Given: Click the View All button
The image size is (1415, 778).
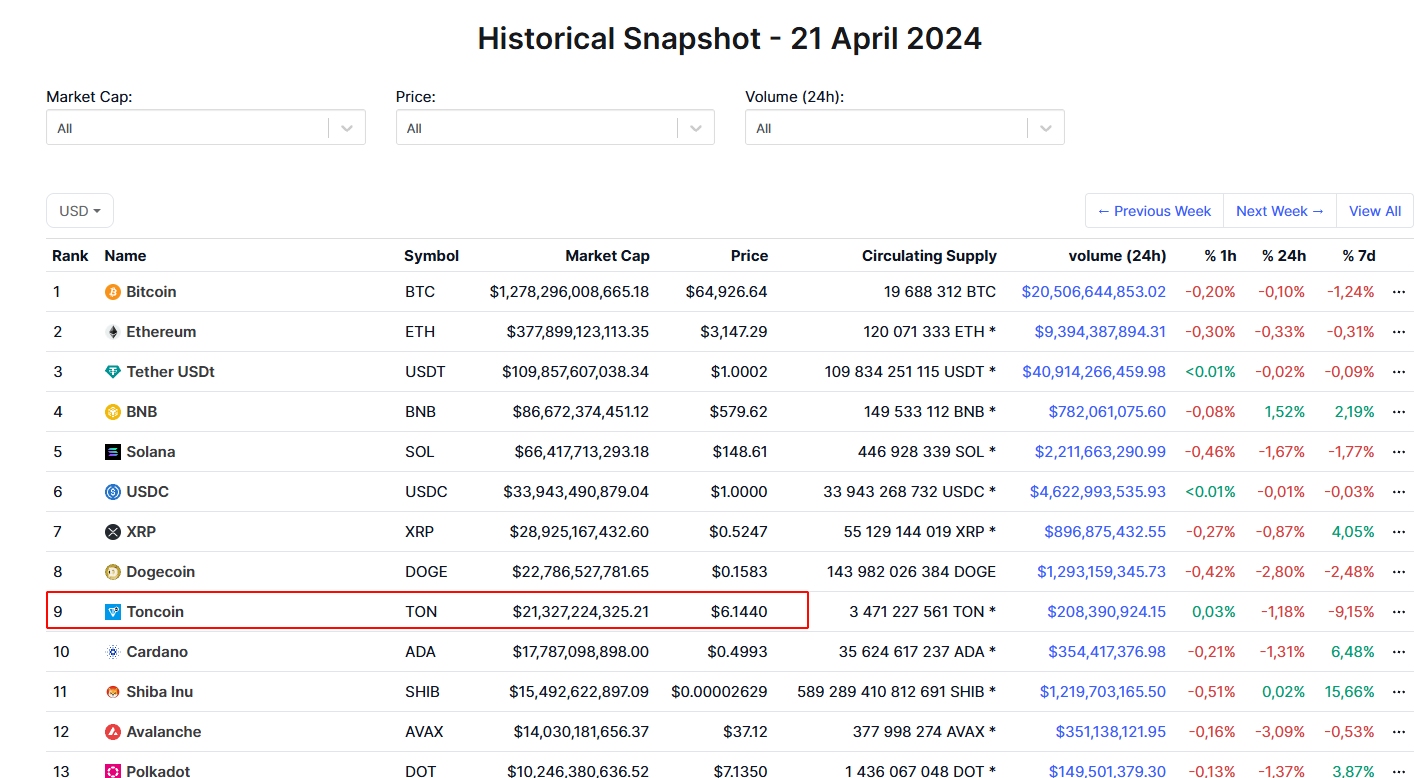Looking at the screenshot, I should pos(1374,211).
